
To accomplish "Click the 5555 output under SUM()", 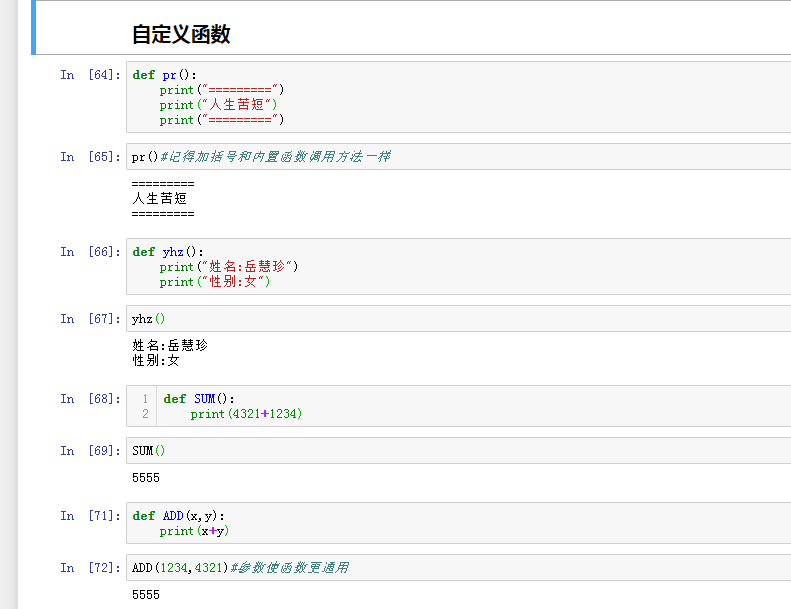I will 146,478.
